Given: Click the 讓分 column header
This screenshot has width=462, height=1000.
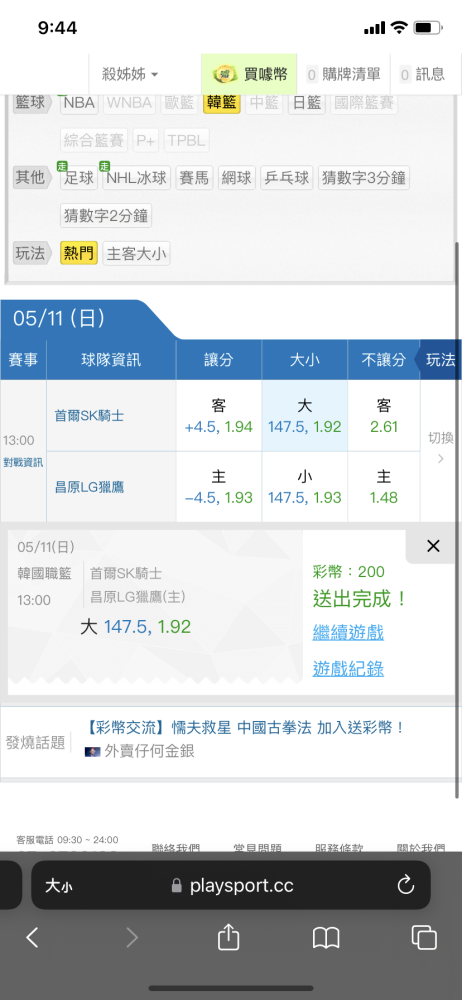Looking at the screenshot, I should [219, 360].
